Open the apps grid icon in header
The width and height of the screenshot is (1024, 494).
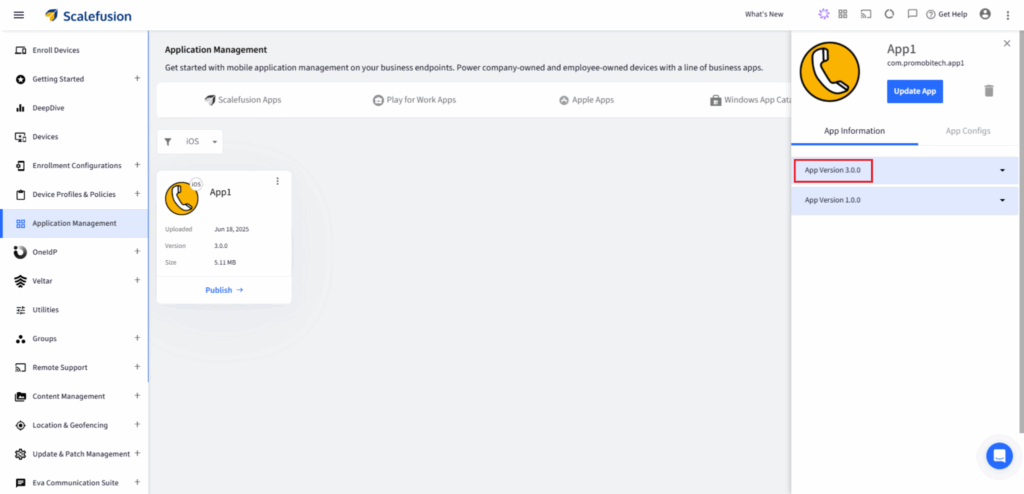pyautogui.click(x=843, y=15)
